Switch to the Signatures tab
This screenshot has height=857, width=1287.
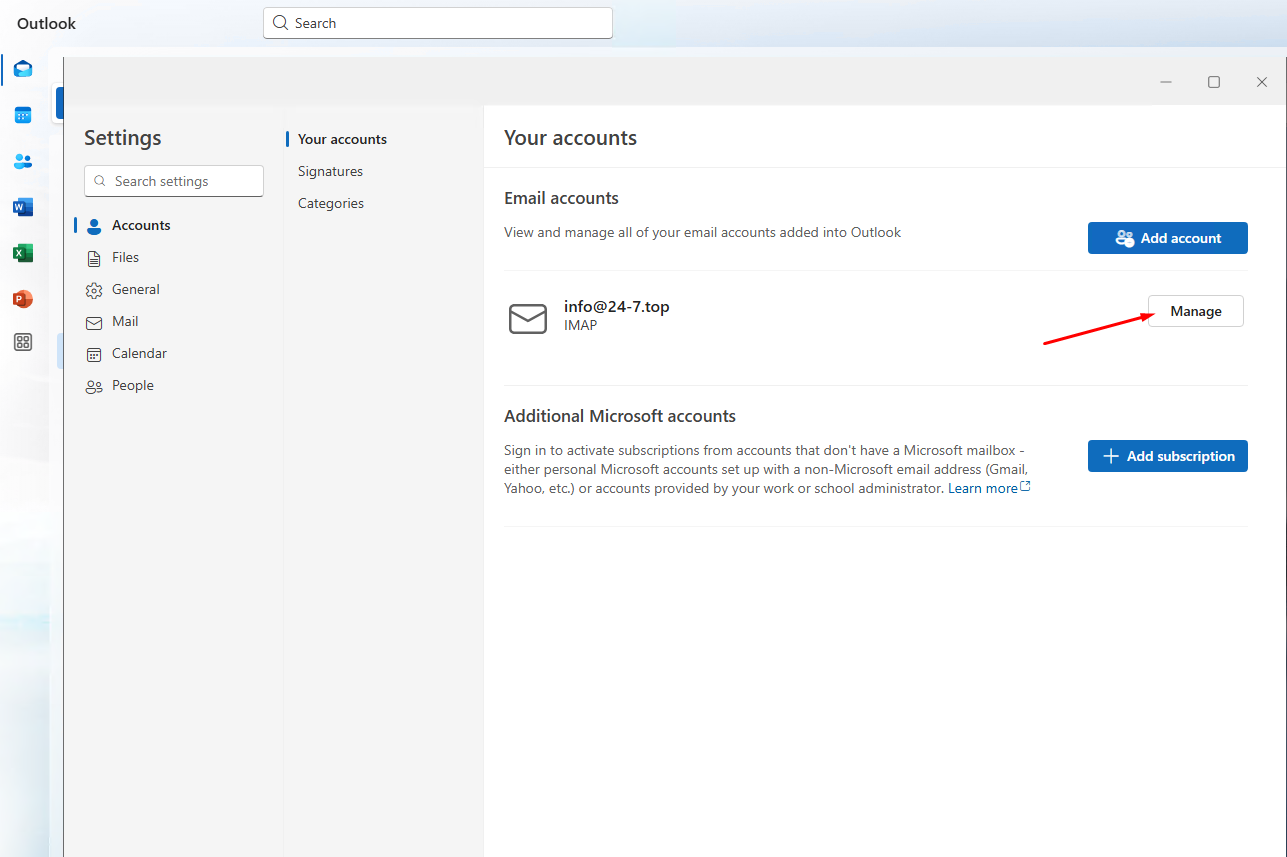click(x=330, y=171)
